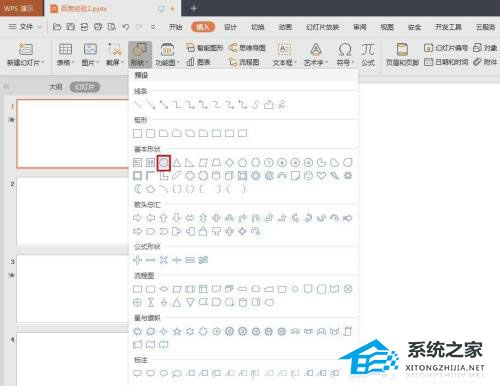Image resolution: width=500 pixels, height=386 pixels.
Task: Insert the five-point star shape
Action: click(x=177, y=331)
